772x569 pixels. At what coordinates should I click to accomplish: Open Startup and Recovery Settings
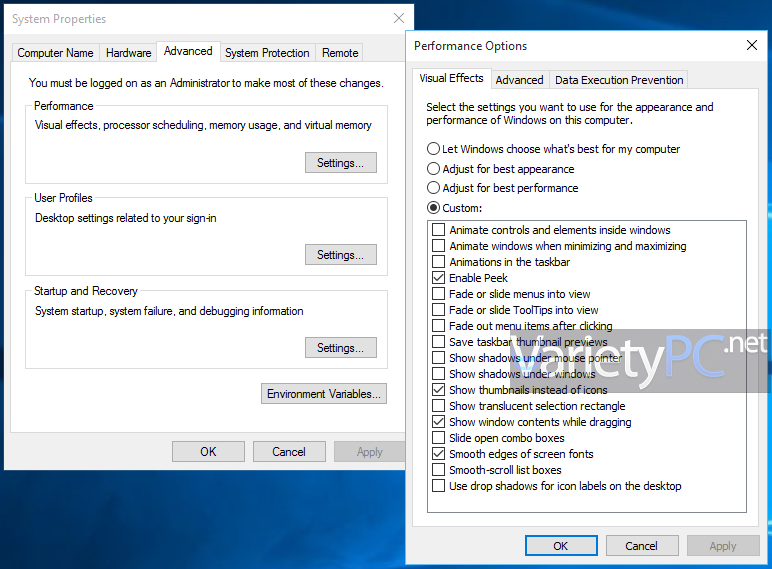click(x=340, y=348)
